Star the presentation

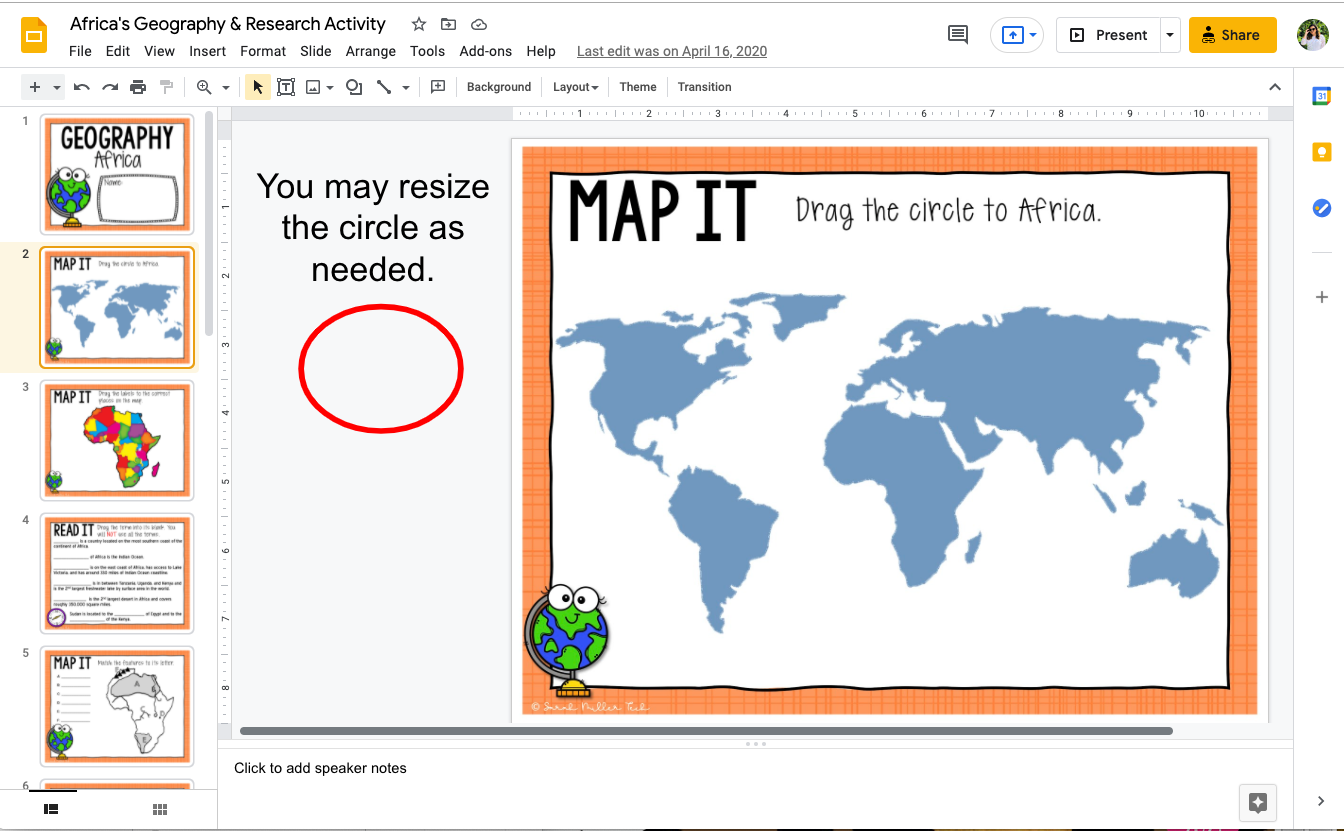pyautogui.click(x=418, y=24)
